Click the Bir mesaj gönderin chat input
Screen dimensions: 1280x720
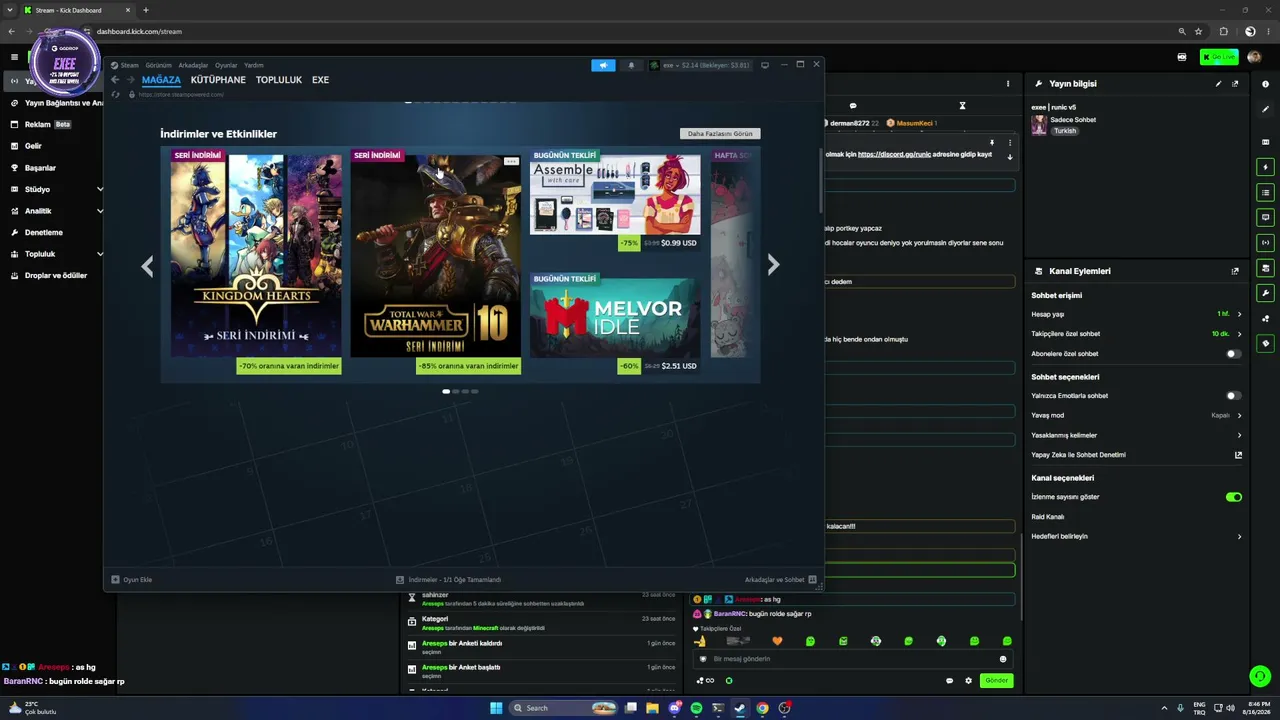[x=852, y=659]
